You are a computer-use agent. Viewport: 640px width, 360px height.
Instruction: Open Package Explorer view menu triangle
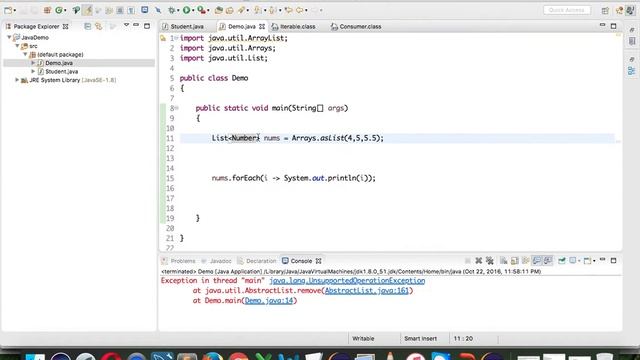126,25
